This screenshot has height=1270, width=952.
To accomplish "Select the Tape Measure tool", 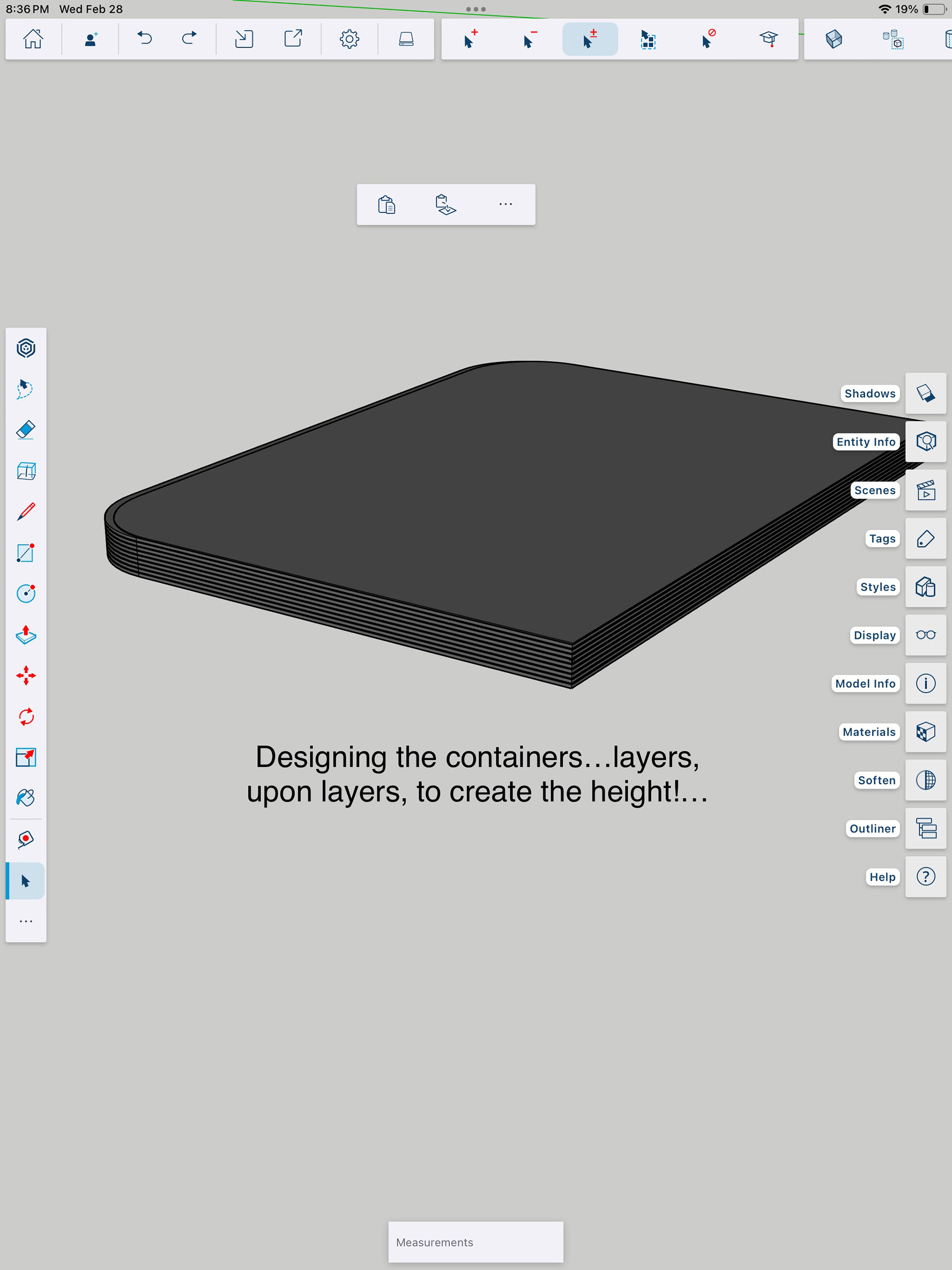I will [26, 840].
